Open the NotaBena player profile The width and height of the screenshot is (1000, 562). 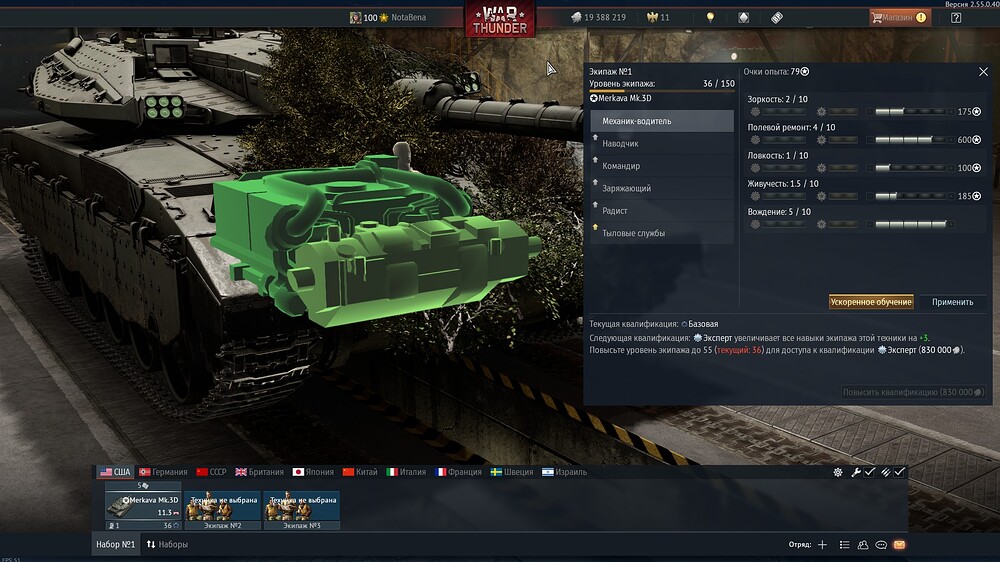388,18
